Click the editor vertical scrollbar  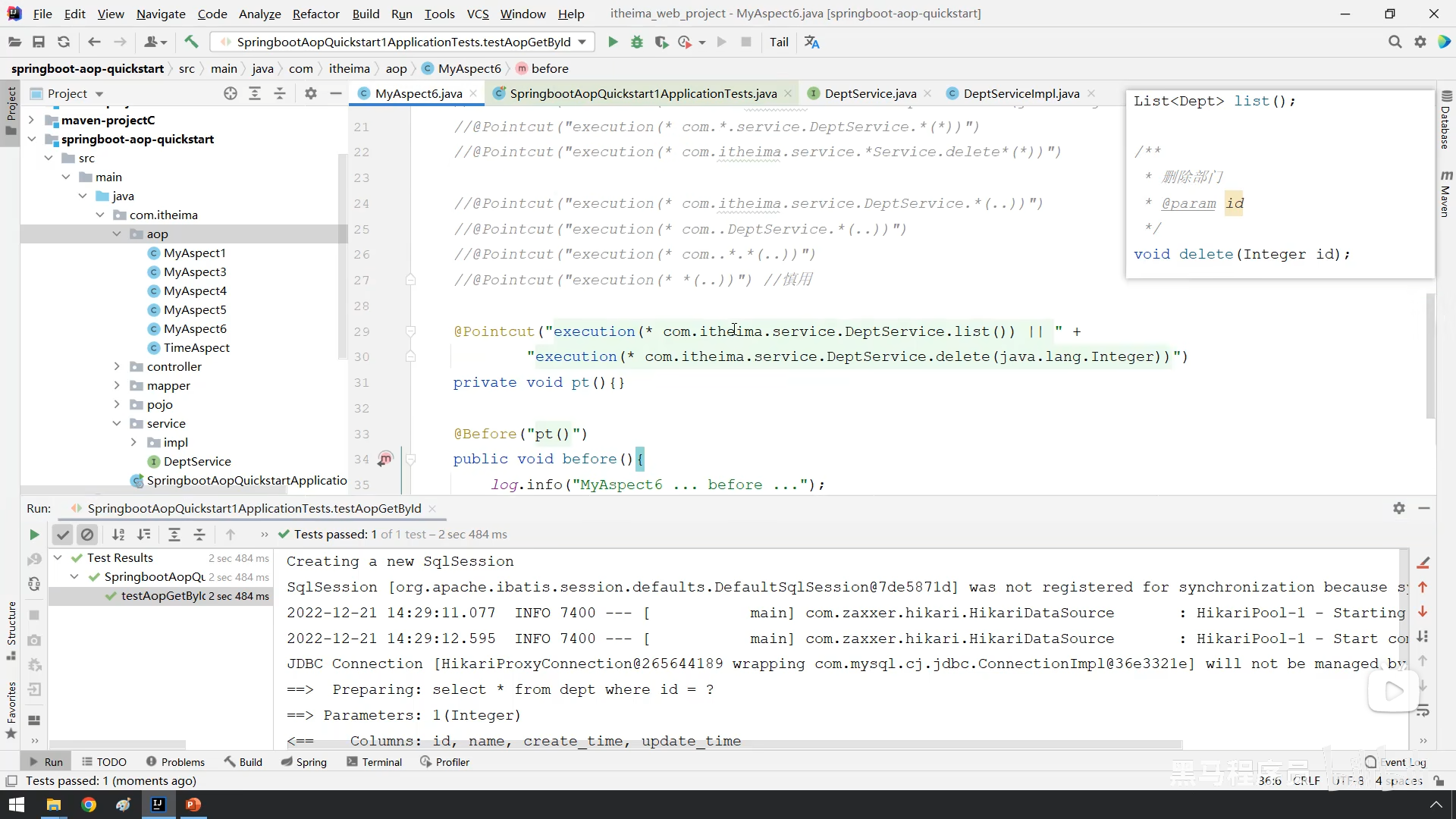pos(1430,356)
